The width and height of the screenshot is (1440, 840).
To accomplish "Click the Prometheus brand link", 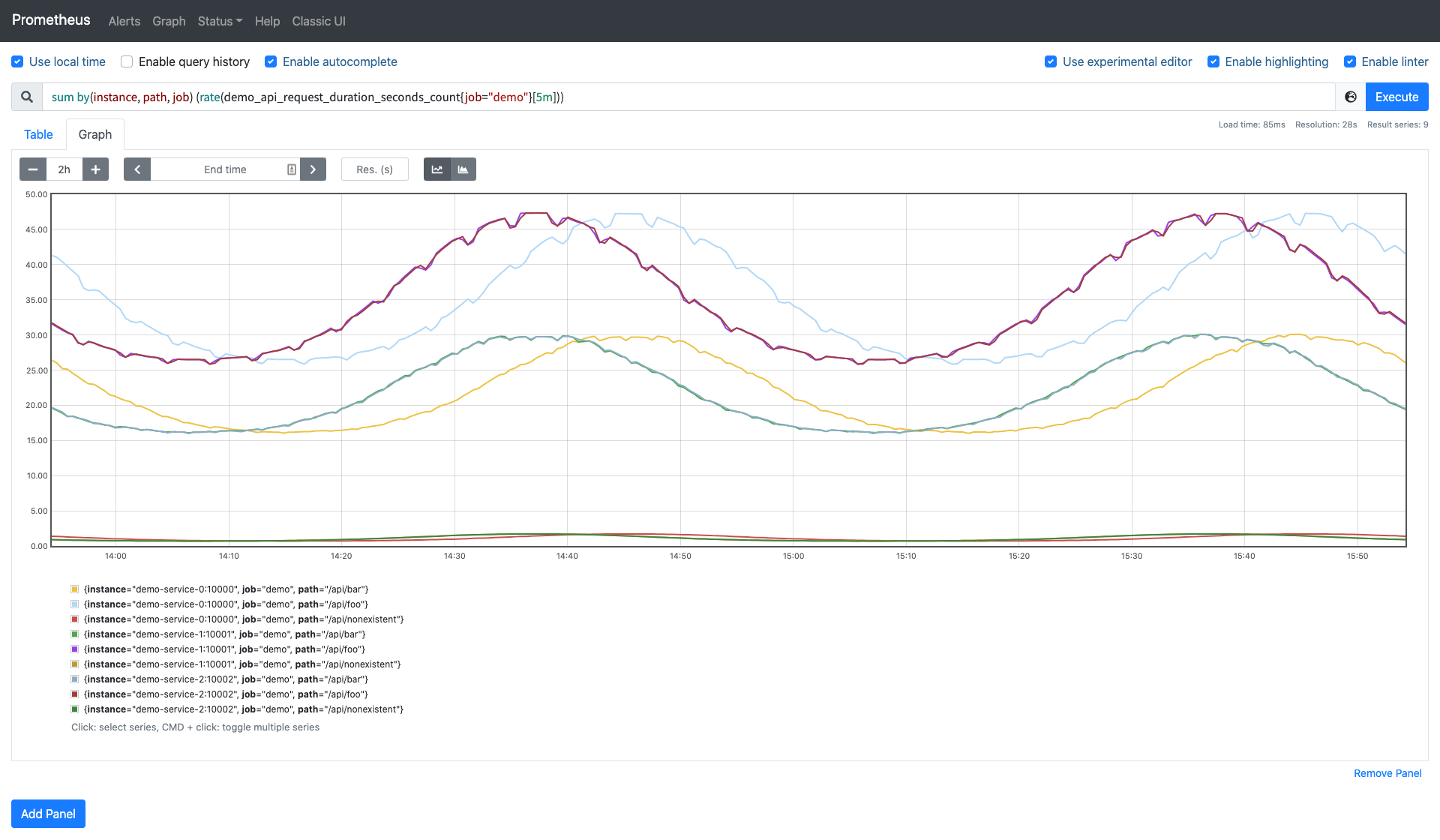I will [x=51, y=20].
